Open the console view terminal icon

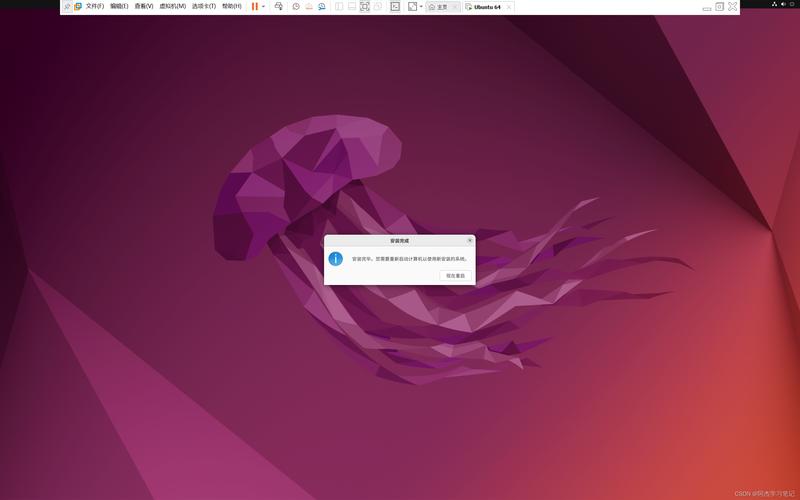click(395, 7)
